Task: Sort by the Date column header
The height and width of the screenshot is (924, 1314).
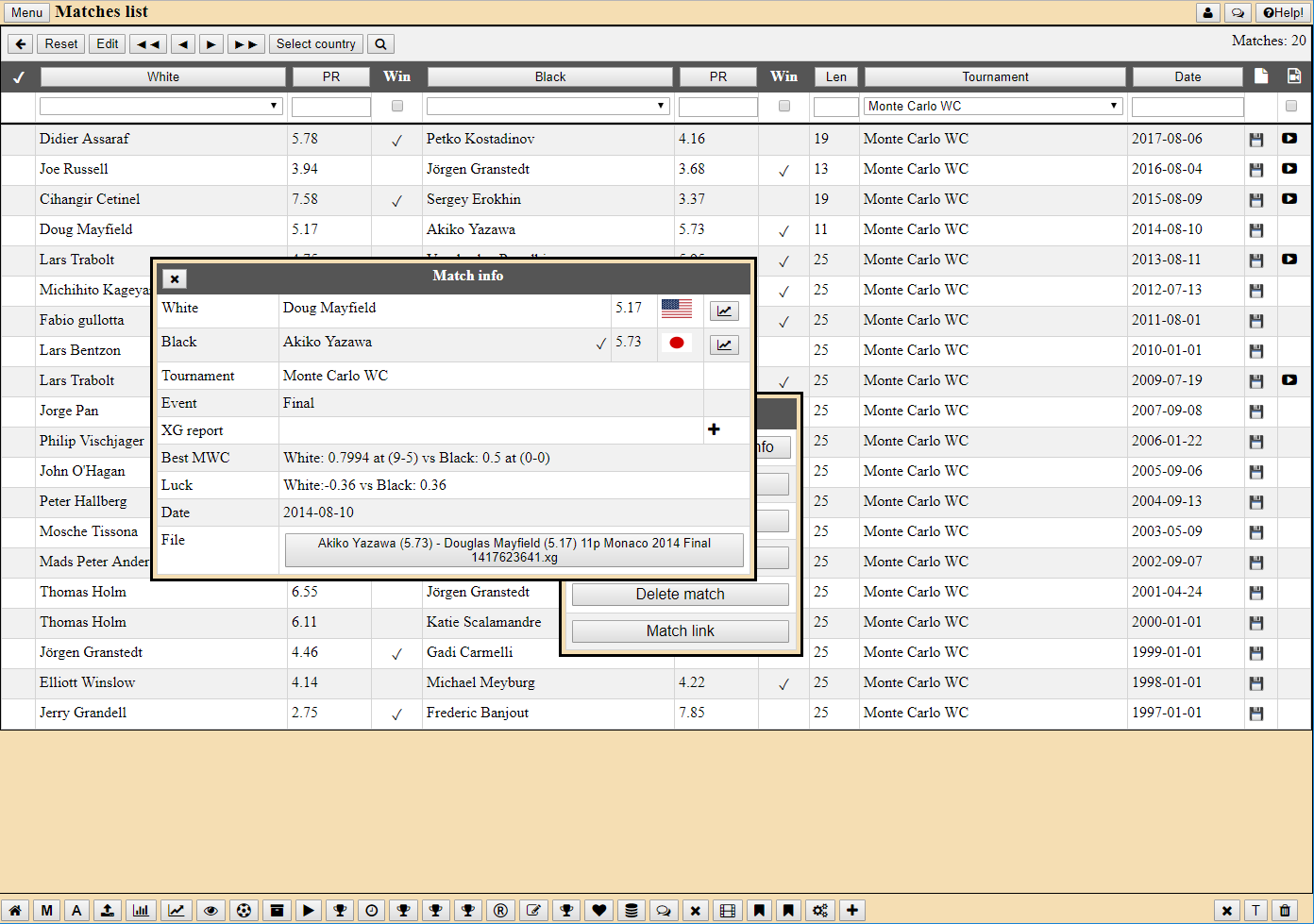Action: pos(1188,77)
